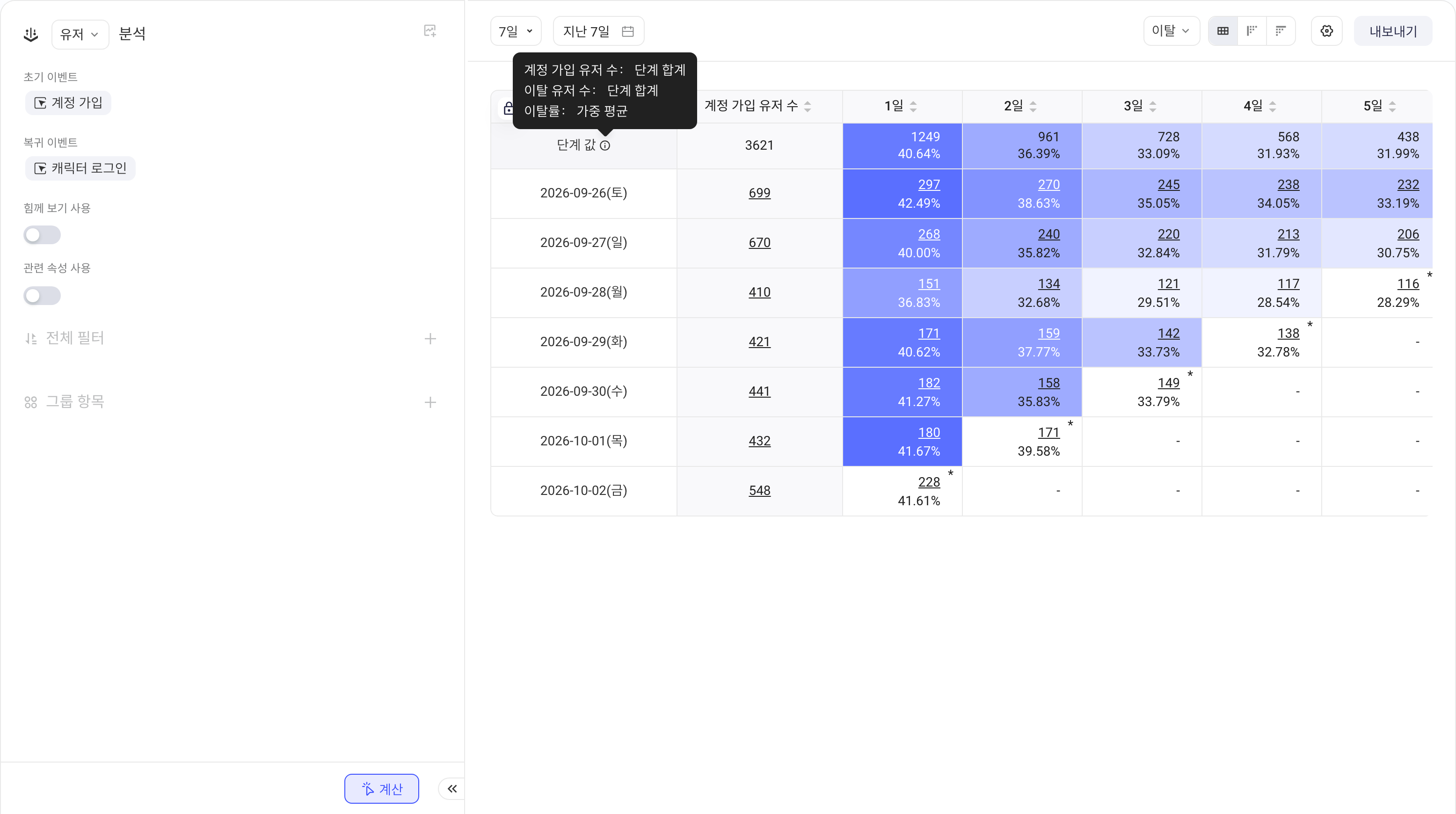Sort by 계정 가입 유저 수 column
1456x814 pixels.
tap(807, 106)
